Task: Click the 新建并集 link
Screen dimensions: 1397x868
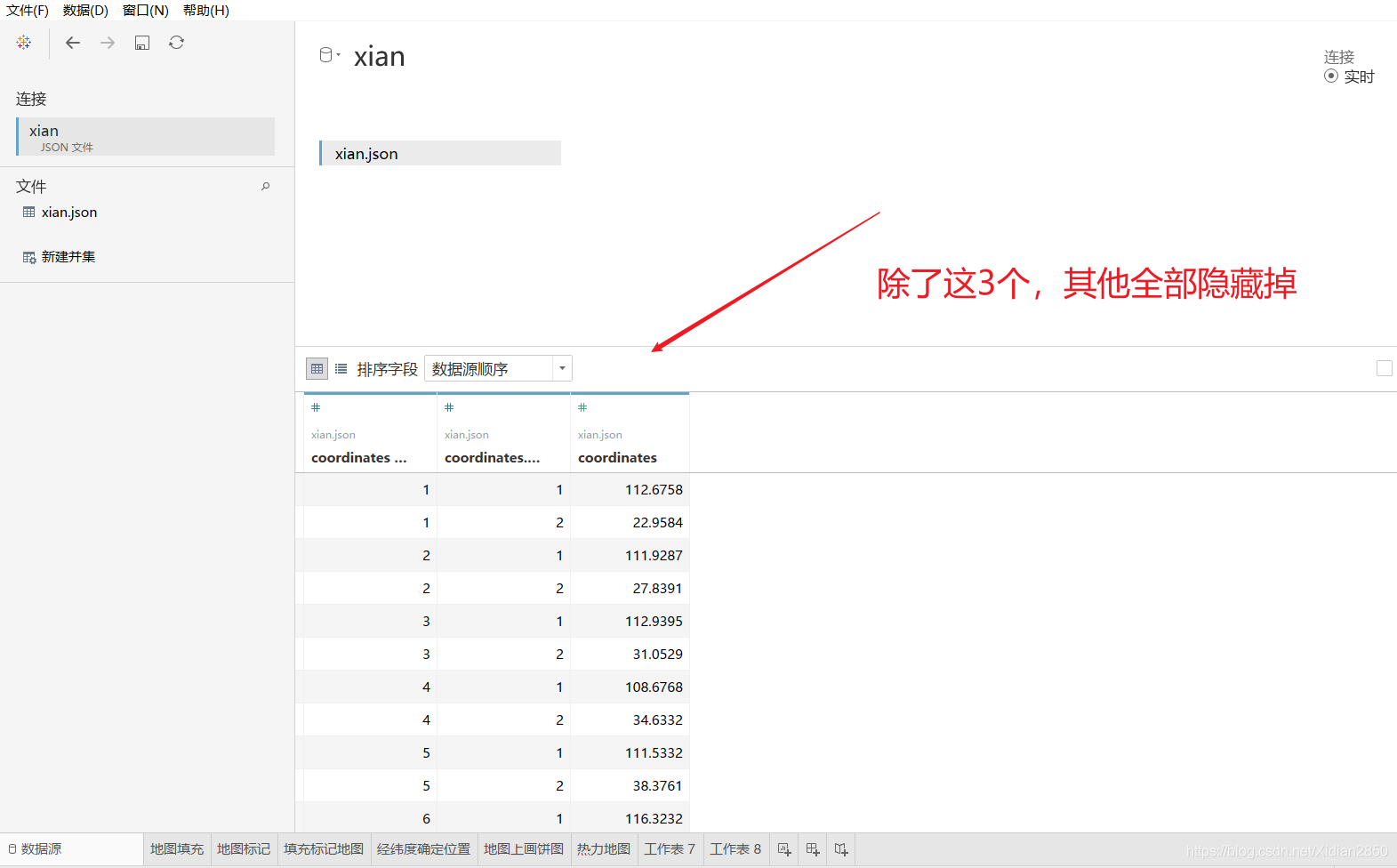Action: click(68, 257)
